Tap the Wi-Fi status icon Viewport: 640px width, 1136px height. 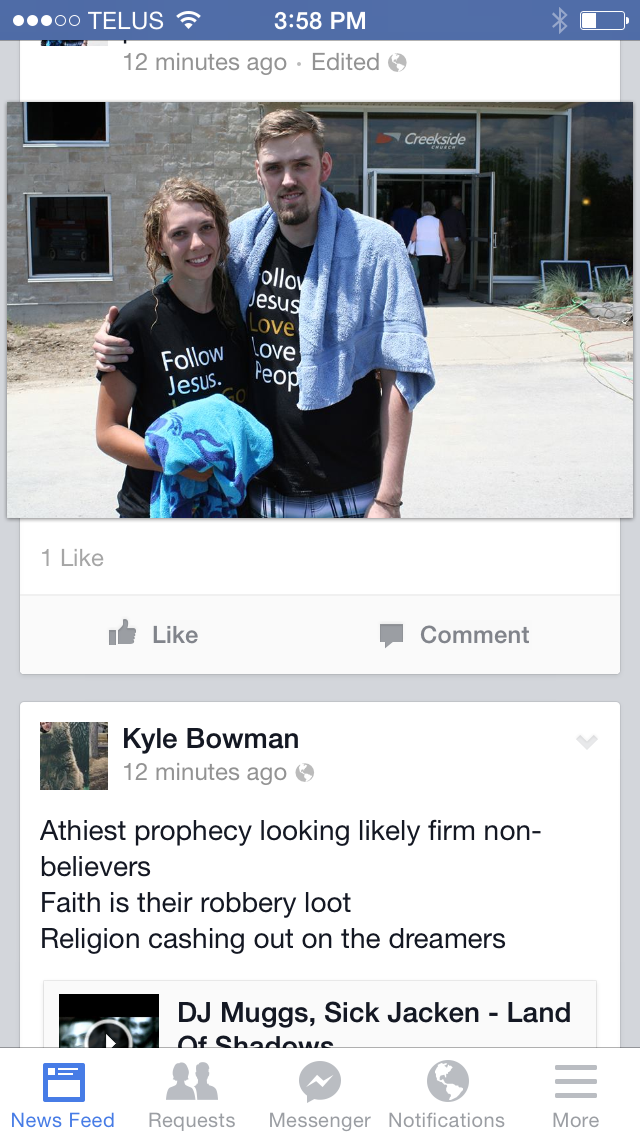[188, 20]
